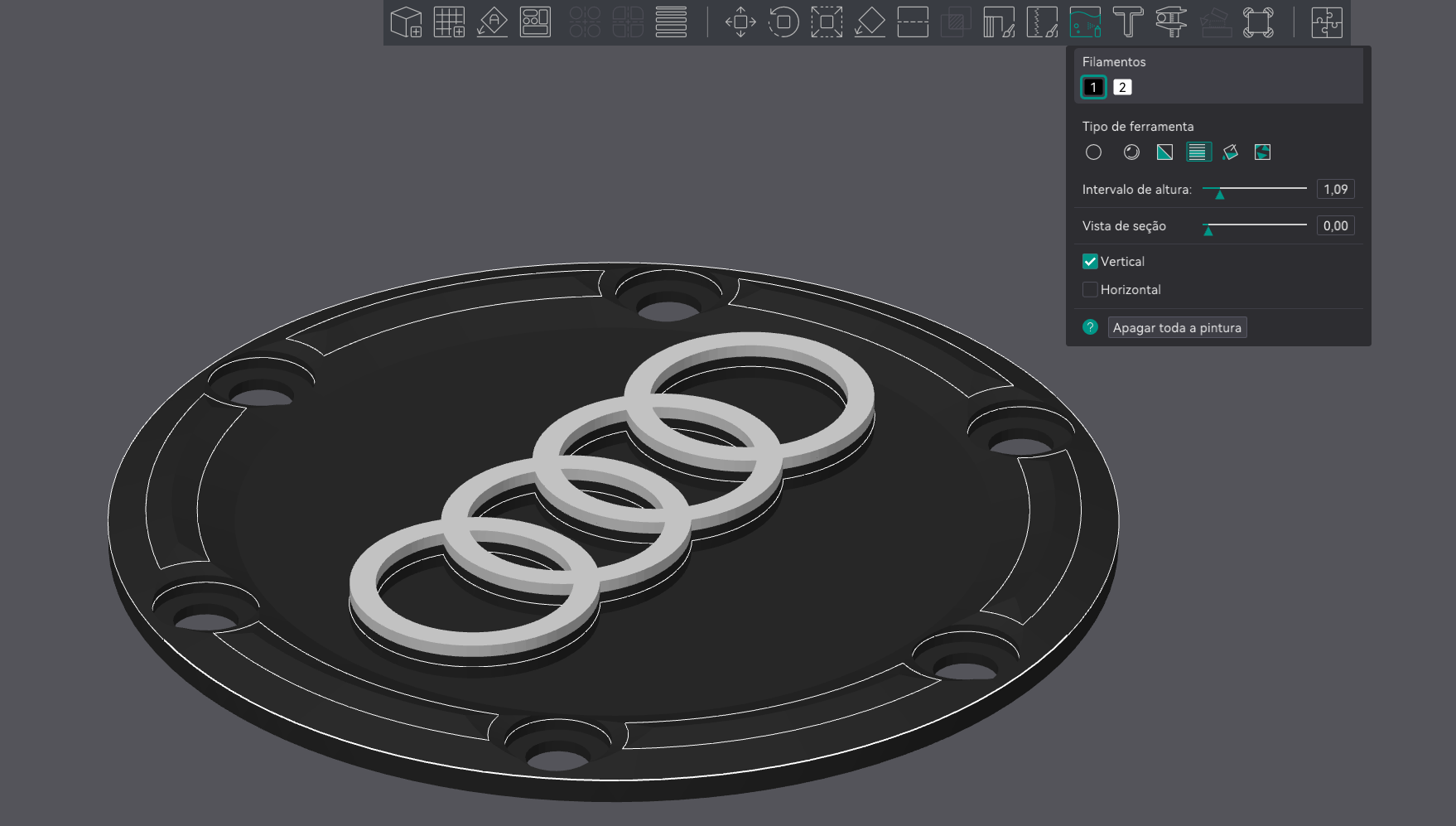
Task: Click the puzzle piece assembly icon
Action: click(x=1327, y=22)
